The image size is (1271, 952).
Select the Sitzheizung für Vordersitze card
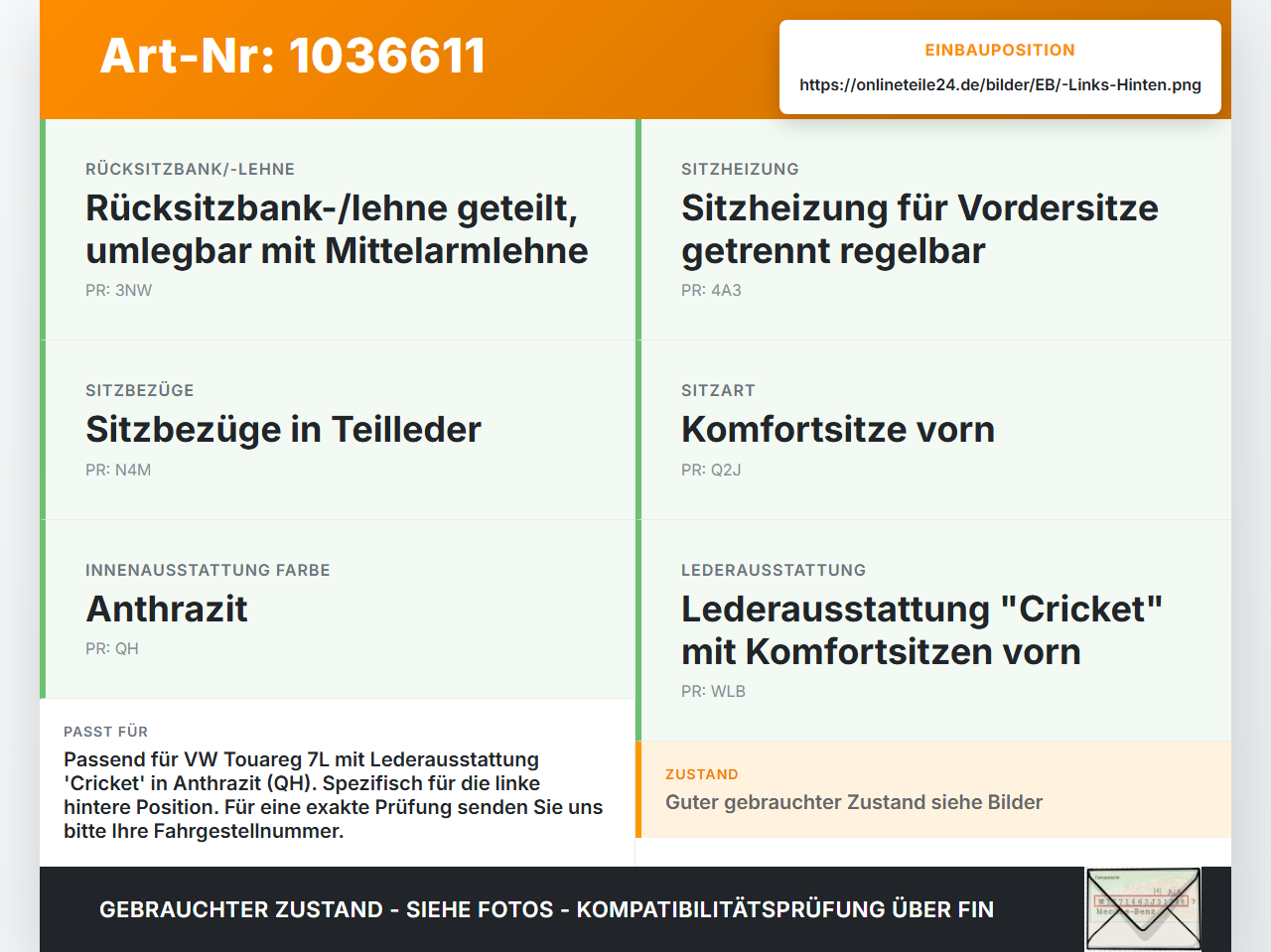[x=933, y=229]
